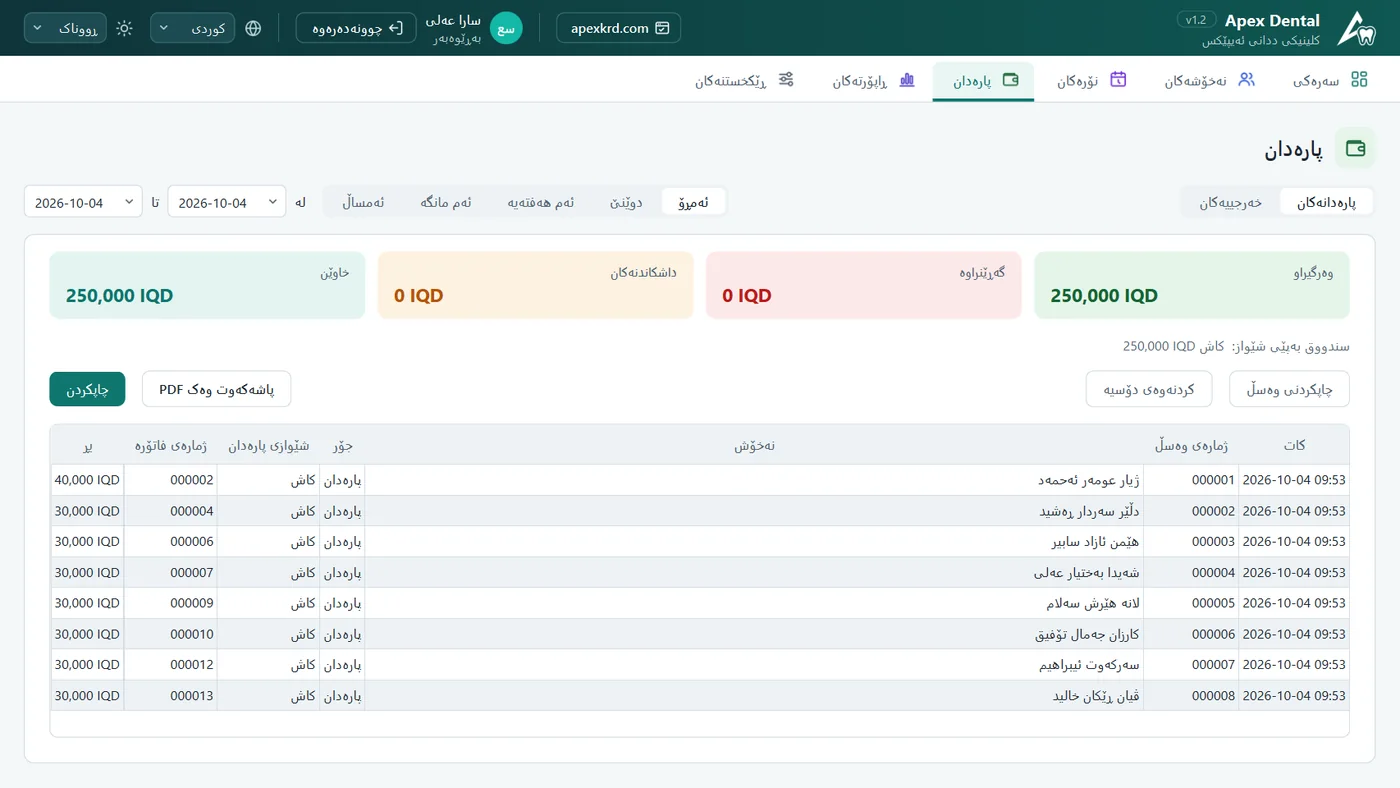Click the 40,000 IQD amount cell

click(87, 480)
